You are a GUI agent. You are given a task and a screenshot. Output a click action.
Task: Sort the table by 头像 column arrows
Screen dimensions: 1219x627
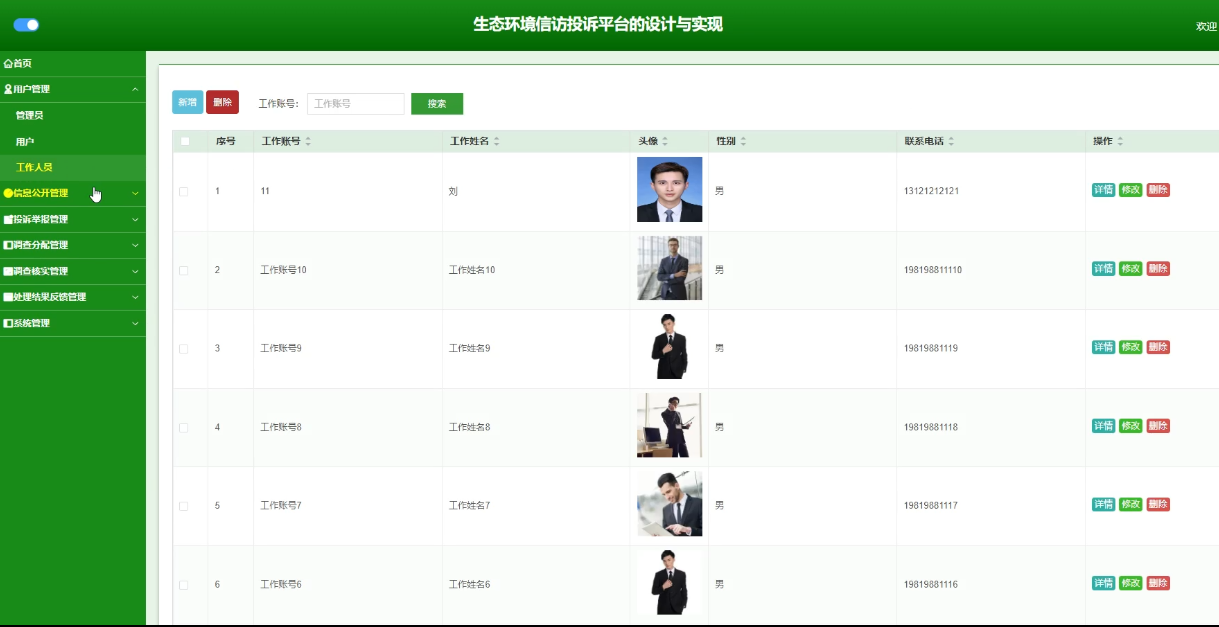click(665, 142)
